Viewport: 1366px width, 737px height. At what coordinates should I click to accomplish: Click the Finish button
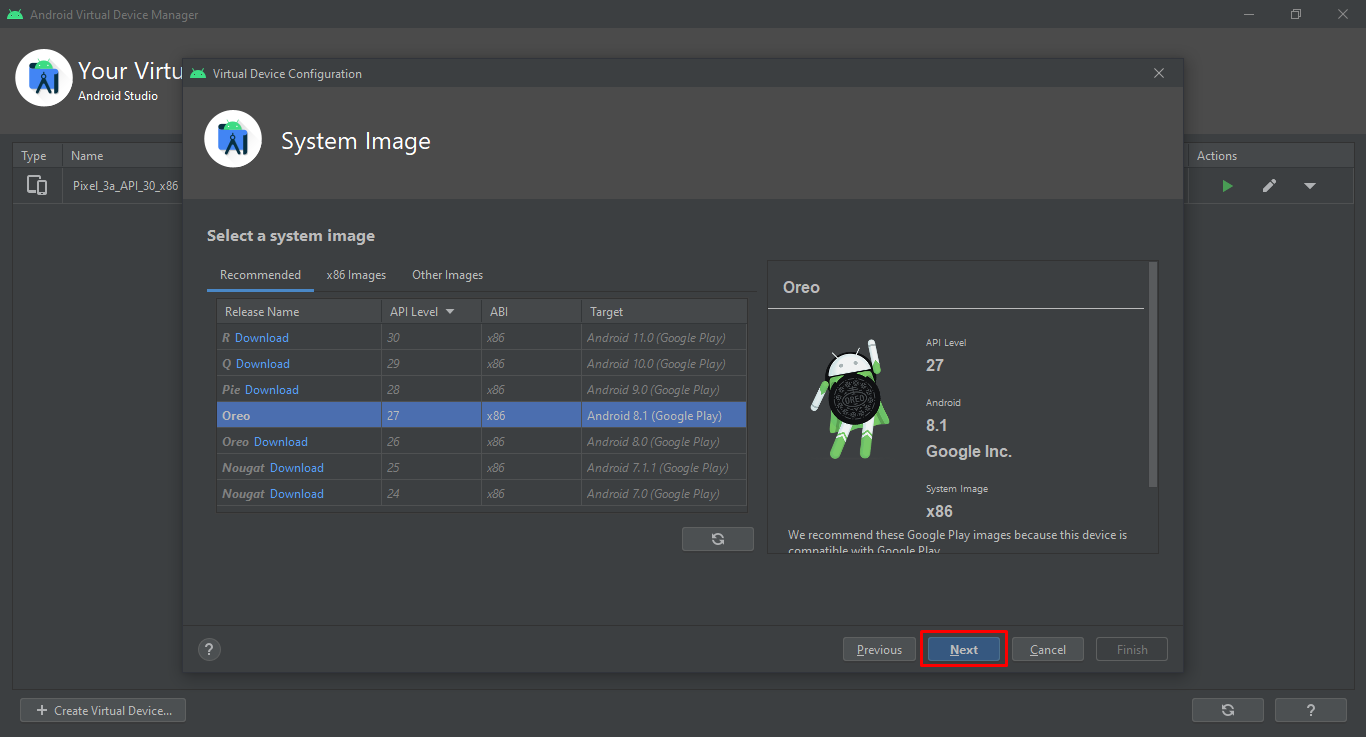click(x=1132, y=649)
